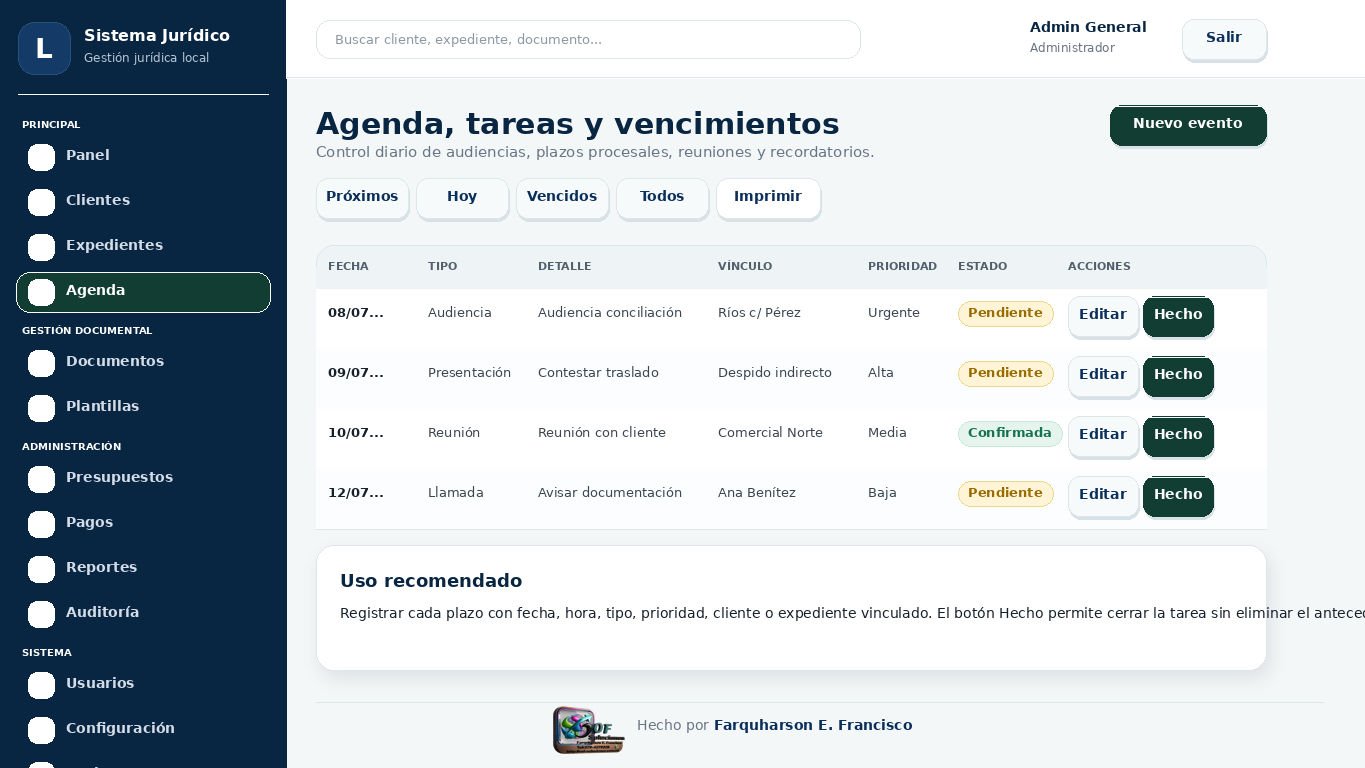
Task: Navigate to Pagos
Action: coord(143,523)
